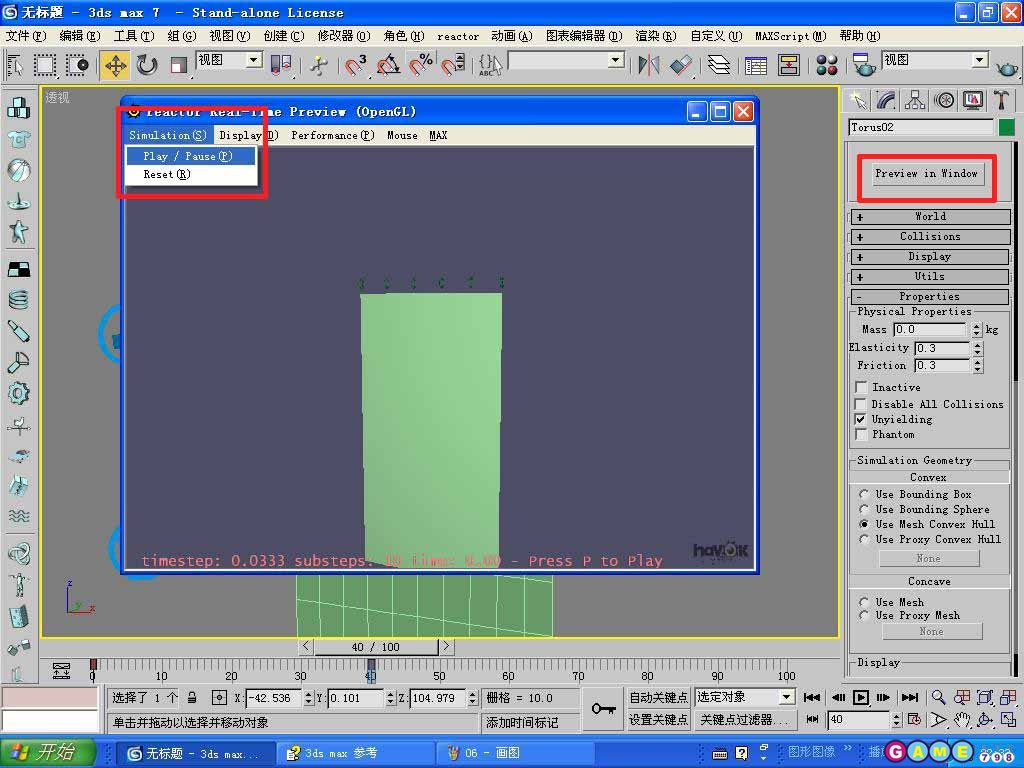This screenshot has height=768, width=1024.
Task: Toggle the selection lock padlock icon
Action: 193,697
